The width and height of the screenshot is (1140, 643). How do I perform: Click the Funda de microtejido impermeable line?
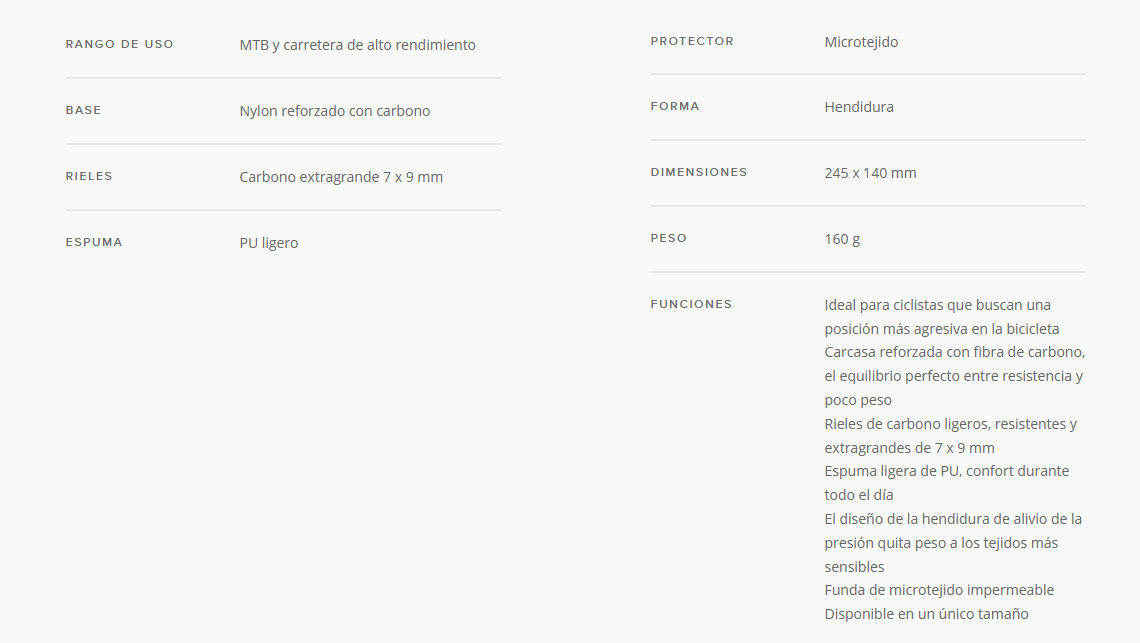point(939,590)
